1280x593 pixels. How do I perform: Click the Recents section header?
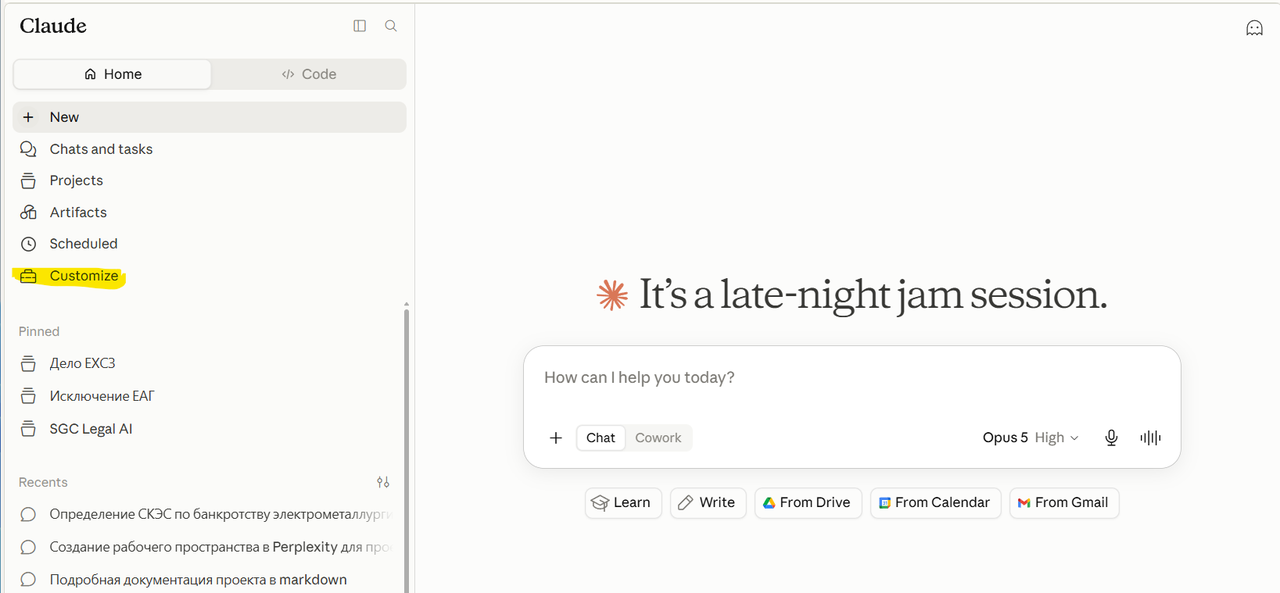43,482
